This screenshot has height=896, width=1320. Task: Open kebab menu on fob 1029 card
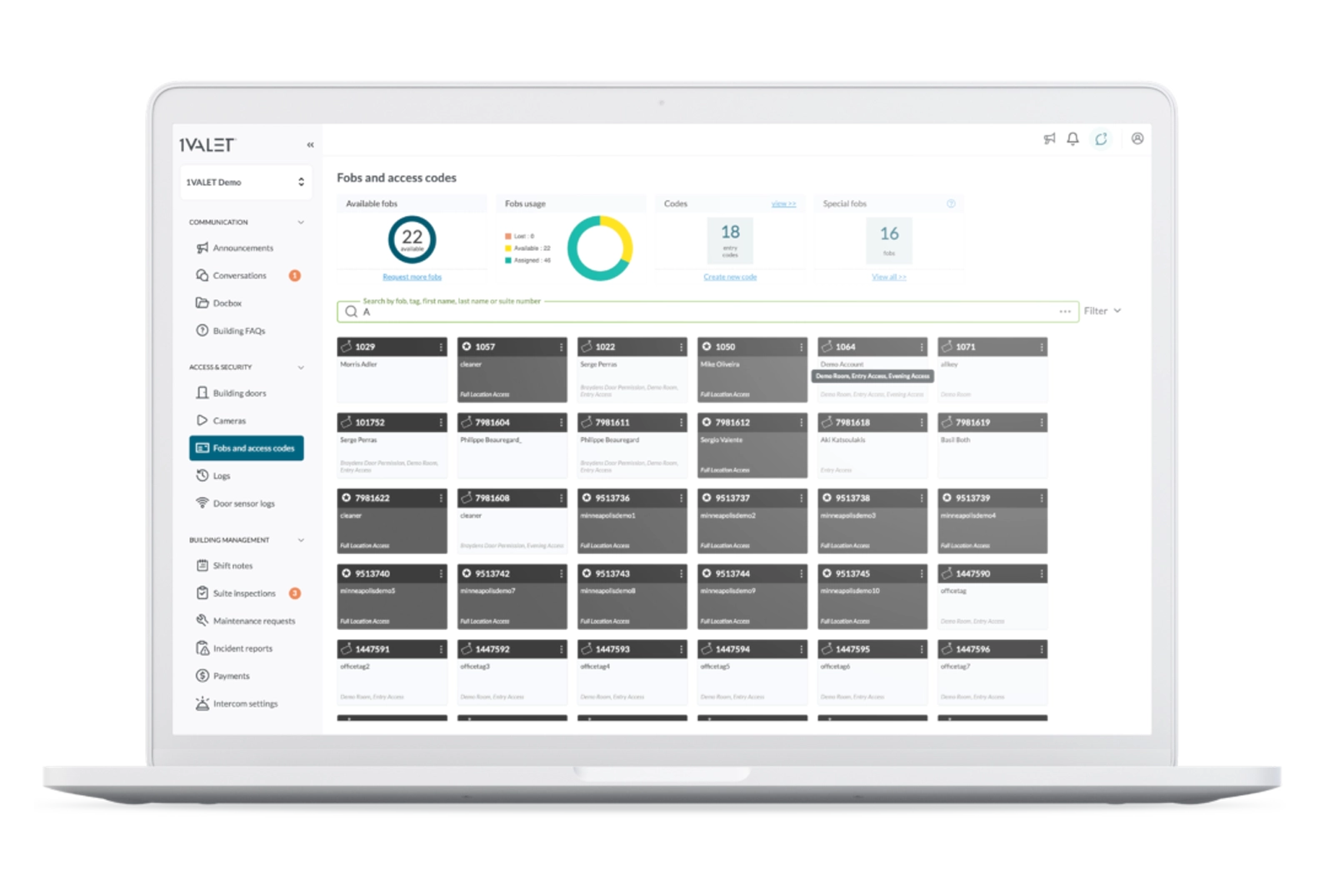441,347
